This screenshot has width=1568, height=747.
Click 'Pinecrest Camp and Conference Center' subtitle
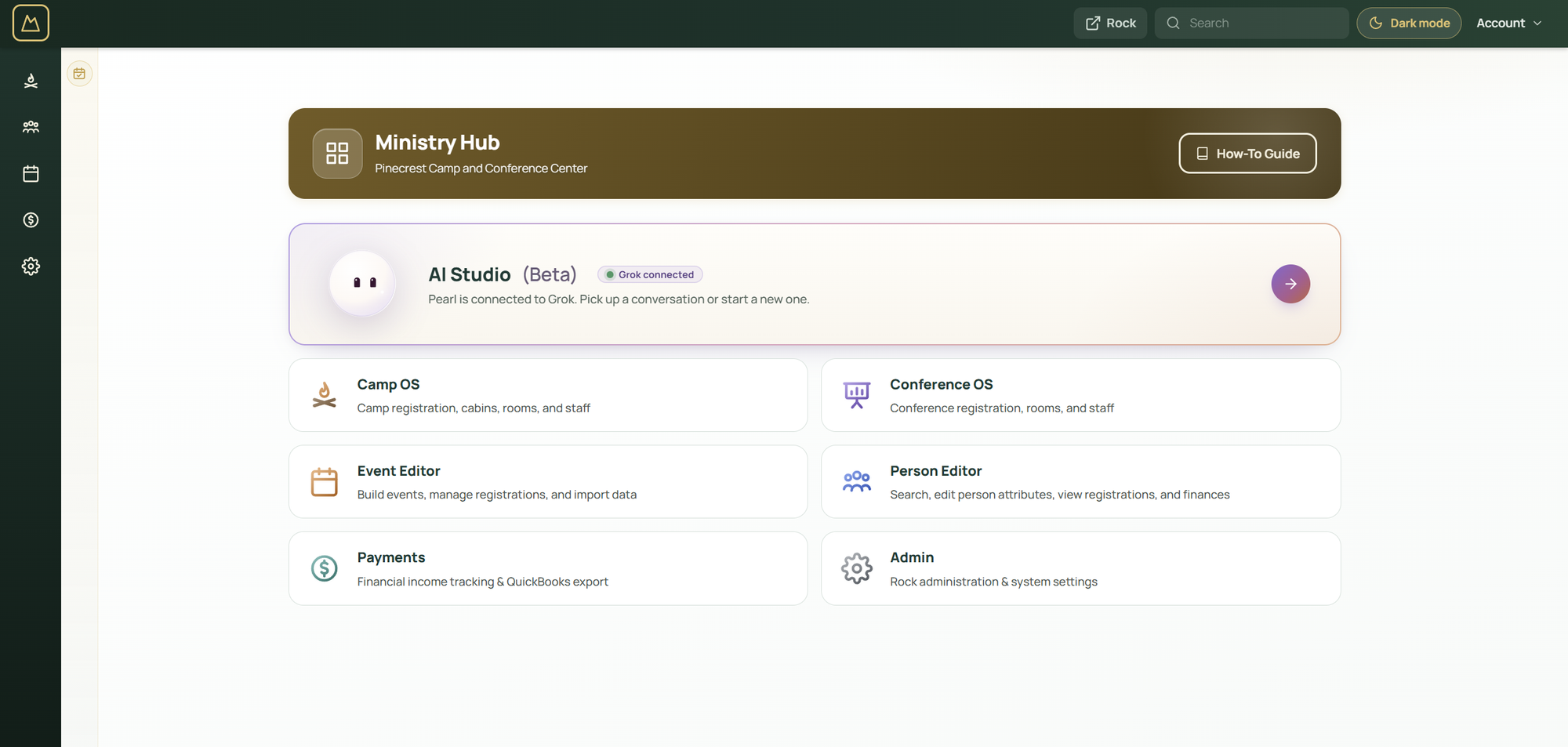(481, 169)
